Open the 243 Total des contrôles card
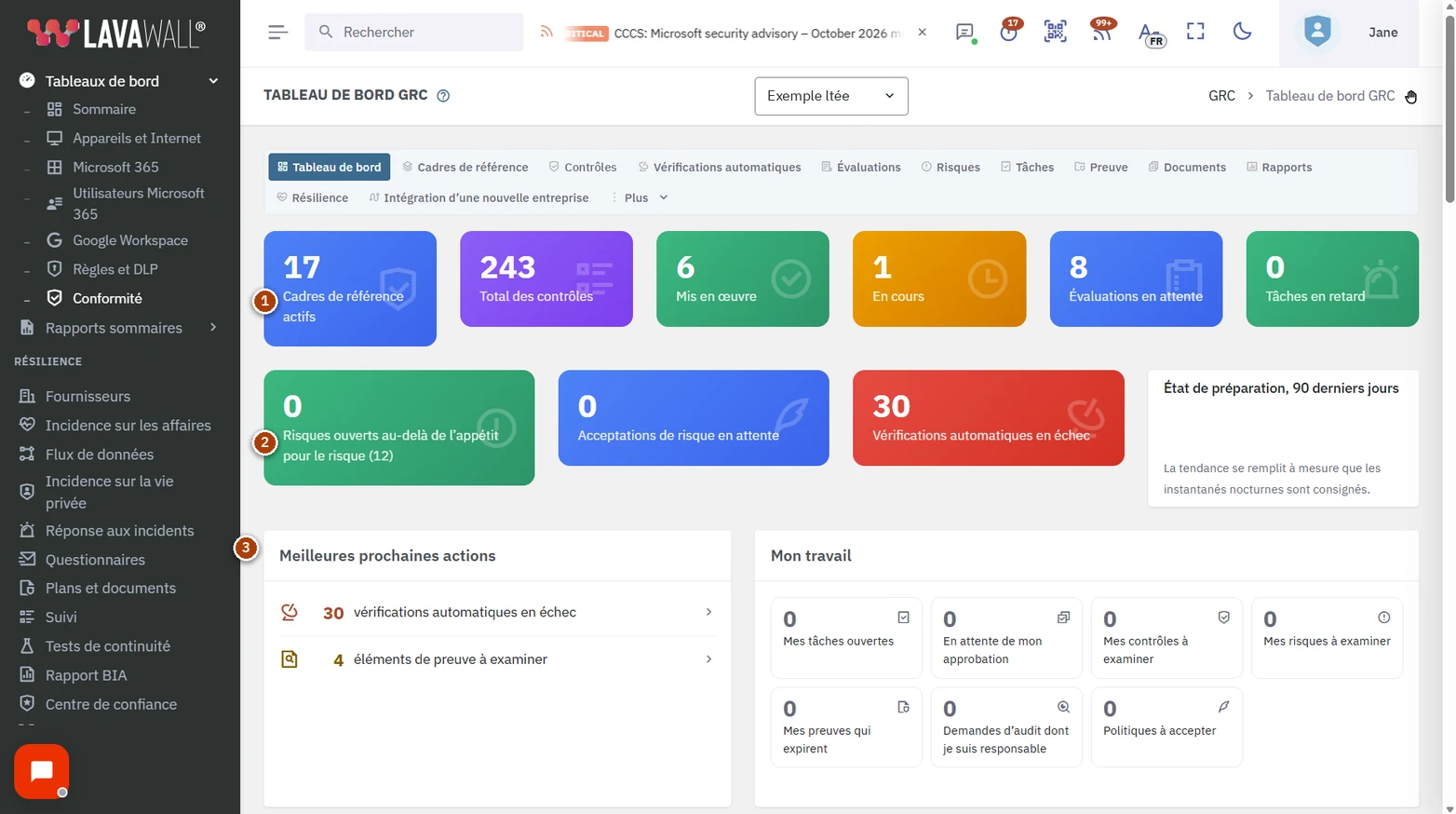 coord(546,278)
